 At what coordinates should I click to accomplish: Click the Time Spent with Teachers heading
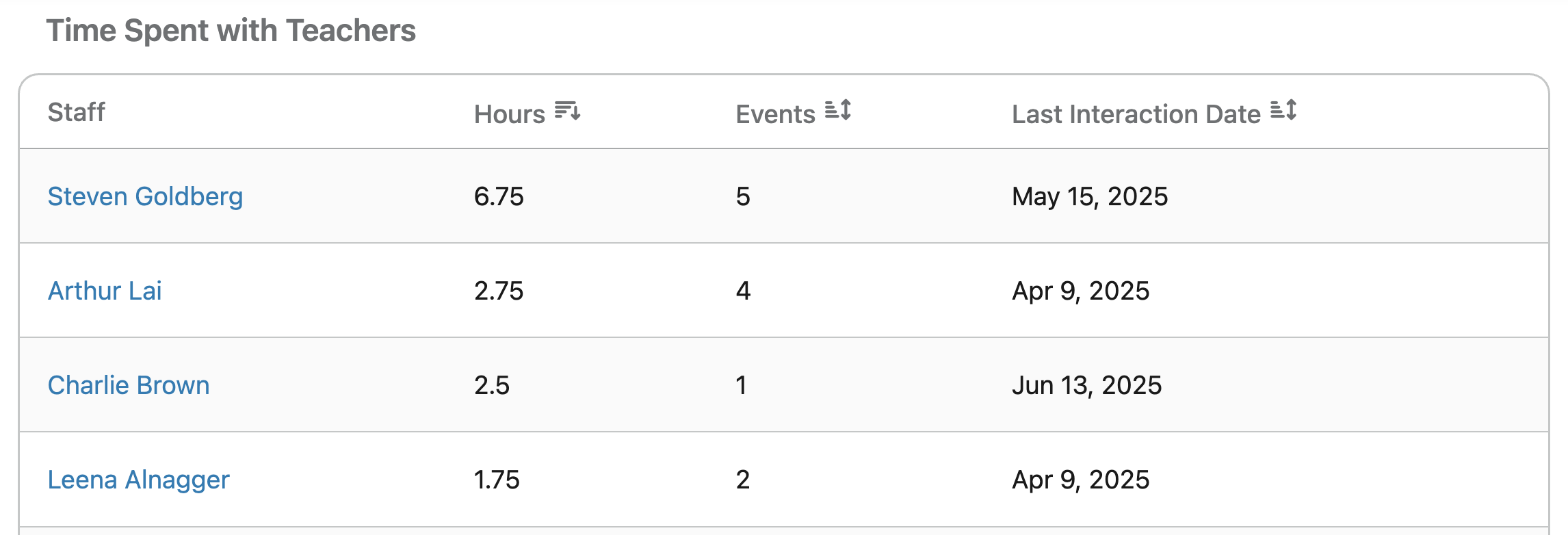[231, 31]
